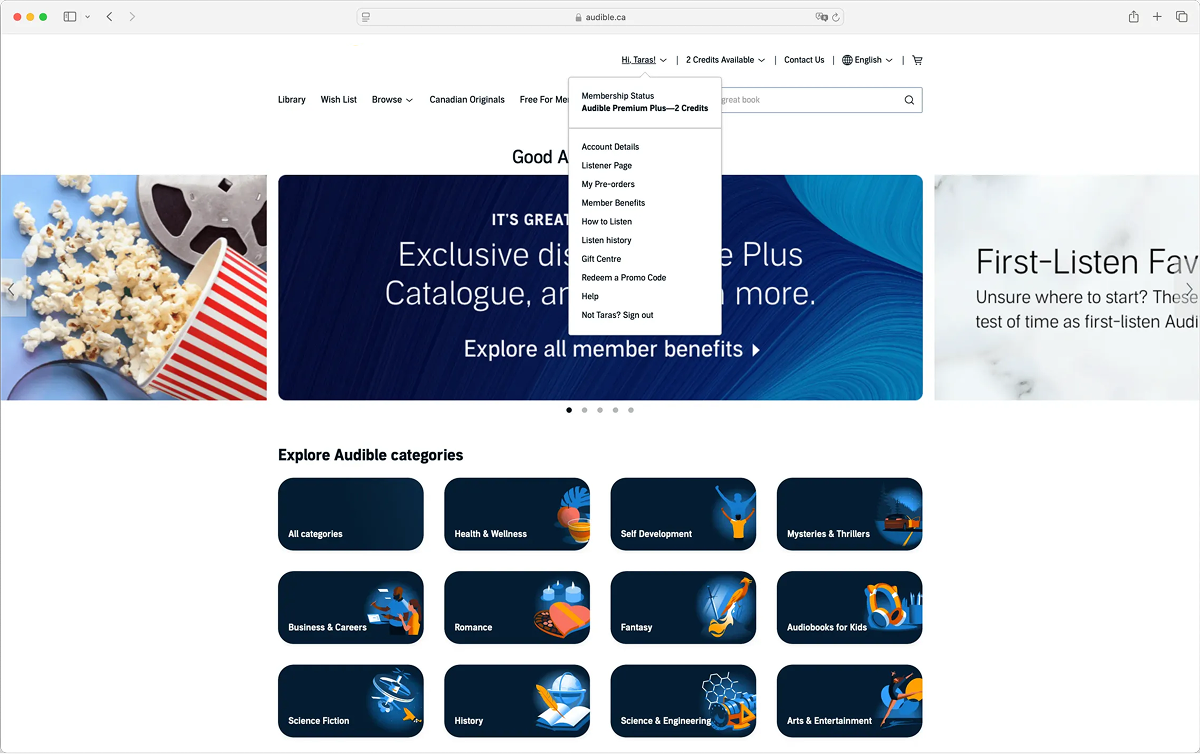Choose Redeem a Promo Code

[x=624, y=278]
